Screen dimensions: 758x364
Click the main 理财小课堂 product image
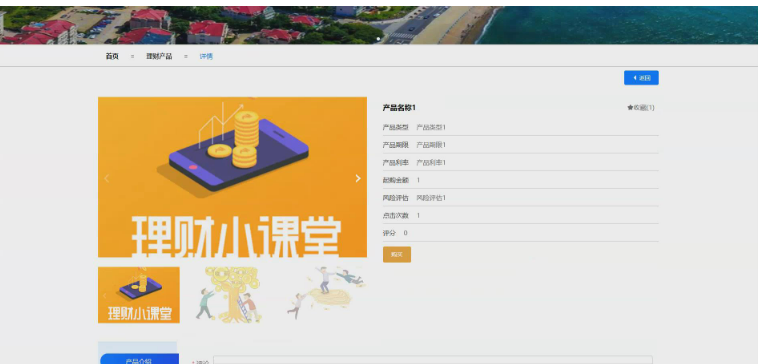[233, 177]
